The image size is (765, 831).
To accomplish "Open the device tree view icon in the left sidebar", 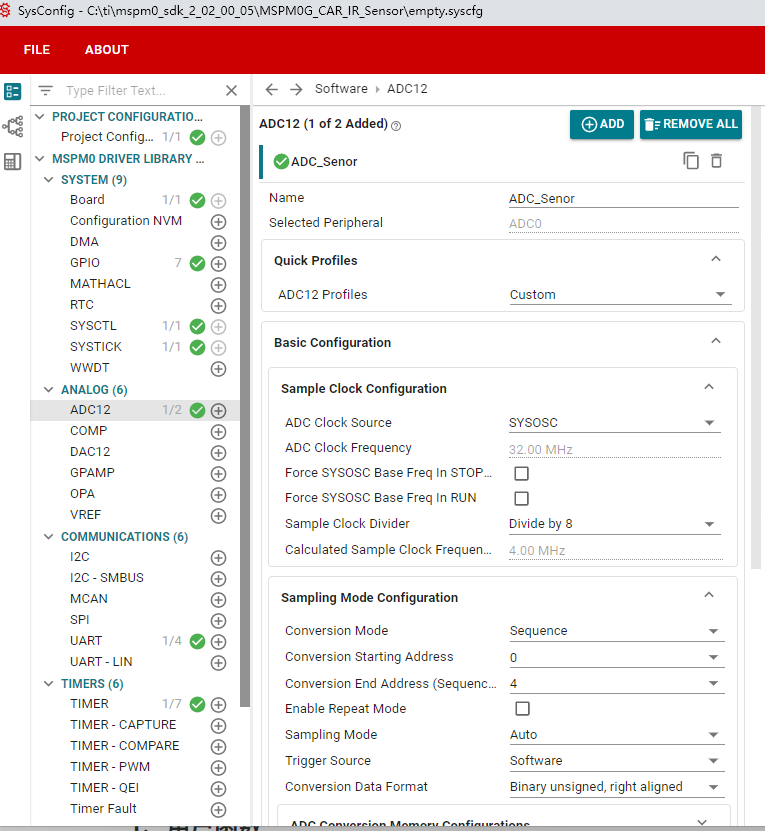I will [x=13, y=127].
